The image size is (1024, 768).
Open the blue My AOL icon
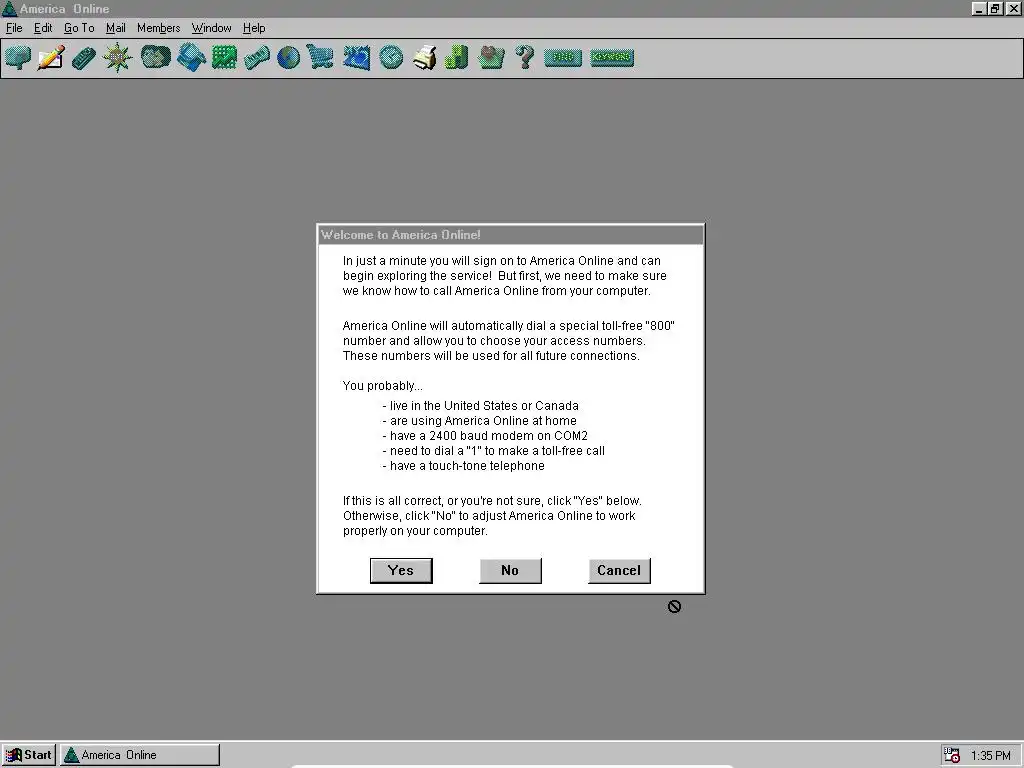(357, 57)
